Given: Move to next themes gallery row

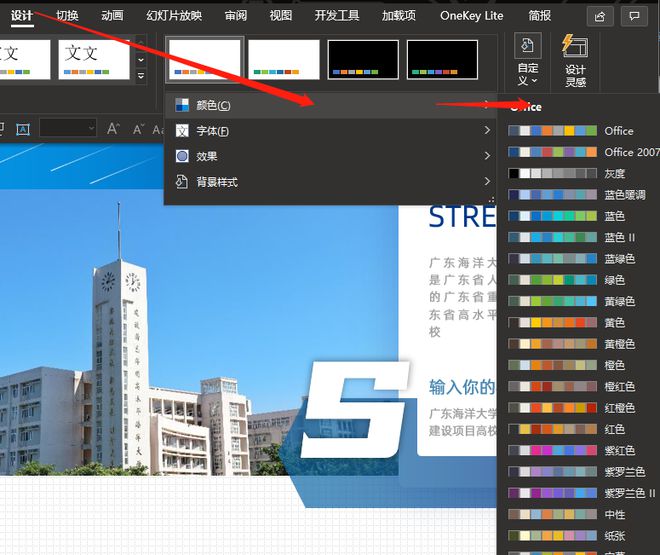Looking at the screenshot, I should [141, 60].
